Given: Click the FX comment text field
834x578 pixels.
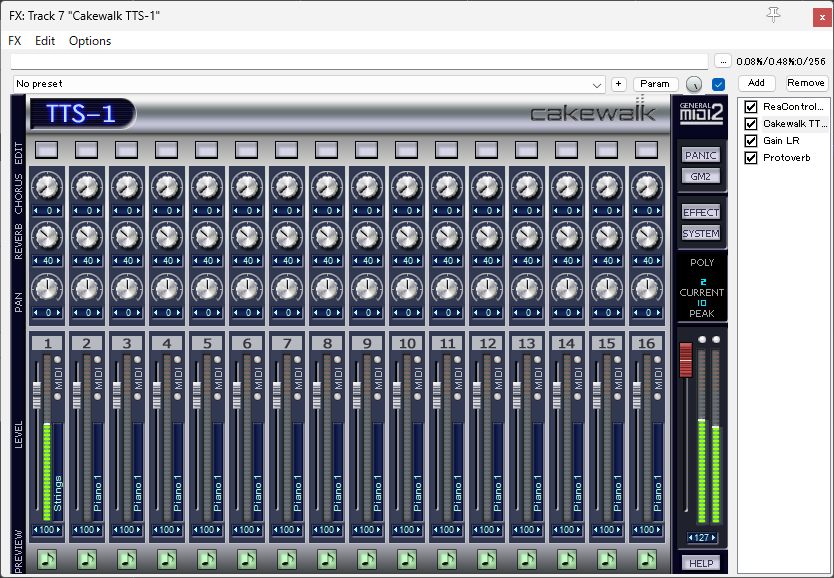Looking at the screenshot, I should tap(360, 62).
